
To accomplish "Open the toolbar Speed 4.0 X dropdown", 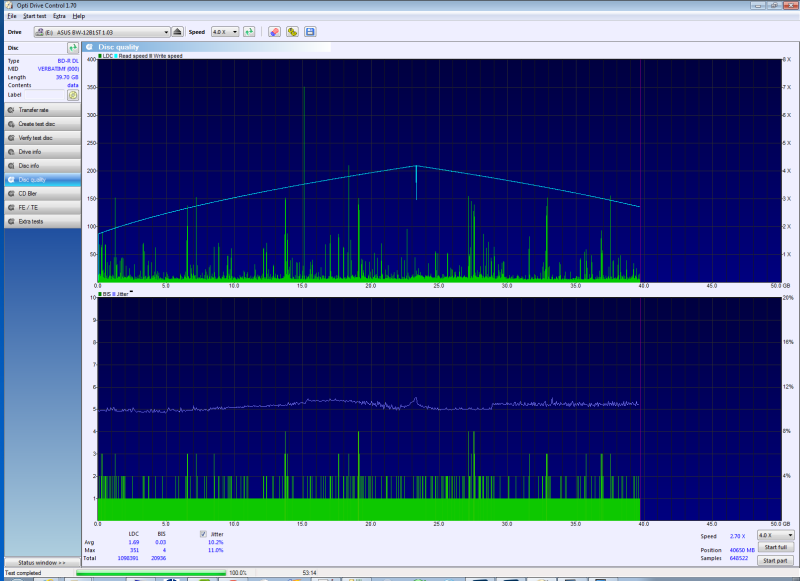I will [225, 32].
